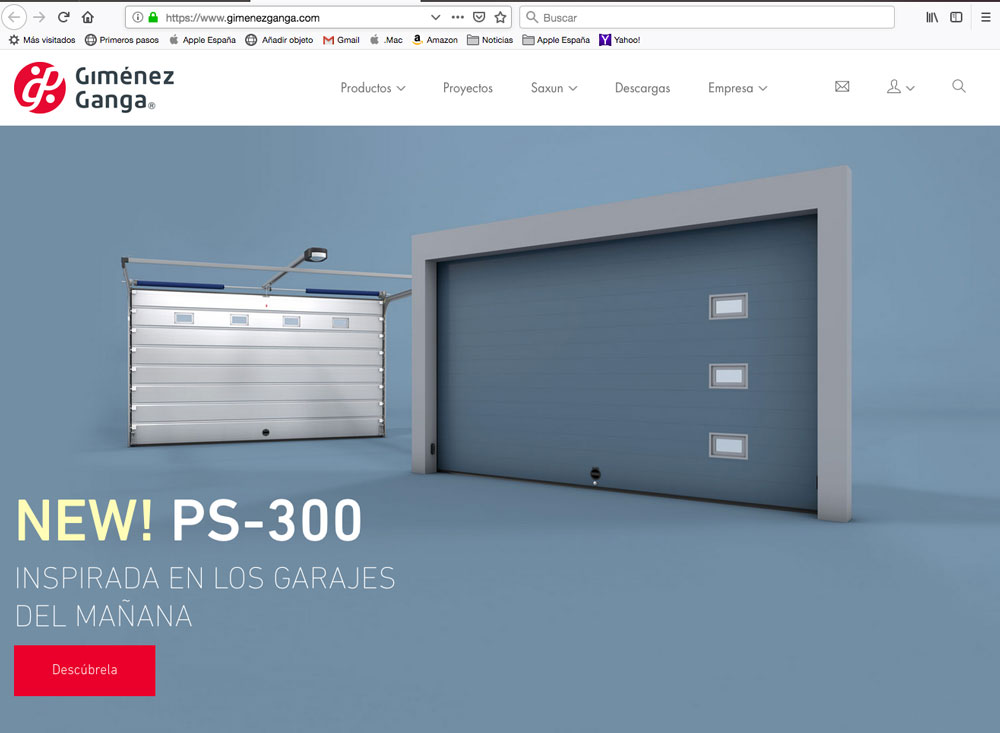The width and height of the screenshot is (1000, 733).
Task: Expand the Saxun menu
Action: point(554,88)
